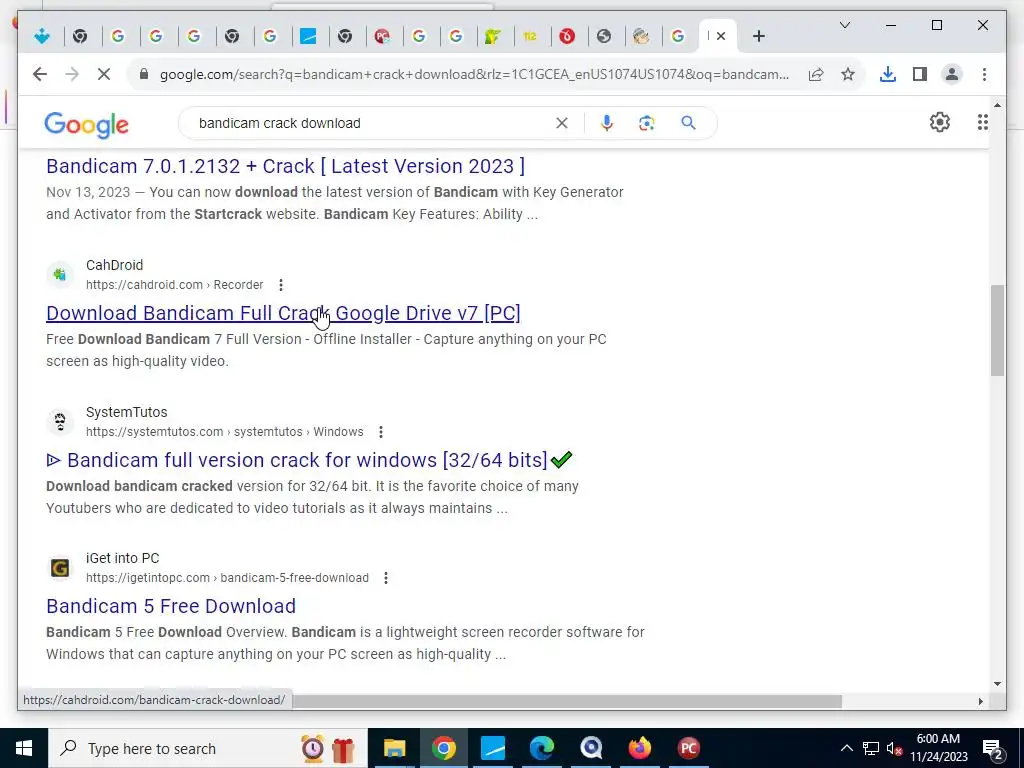Open more options for the CahDroid result

pos(281,285)
